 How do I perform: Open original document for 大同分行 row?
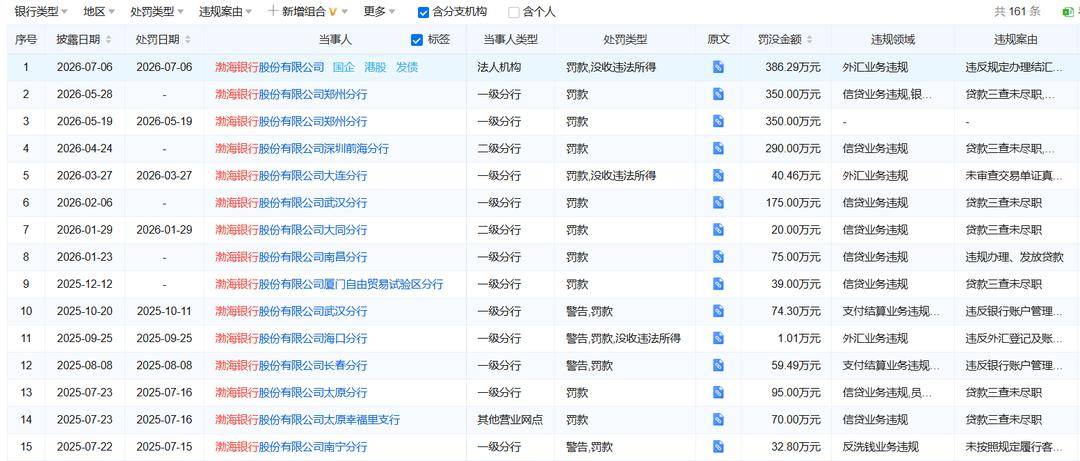(x=718, y=229)
